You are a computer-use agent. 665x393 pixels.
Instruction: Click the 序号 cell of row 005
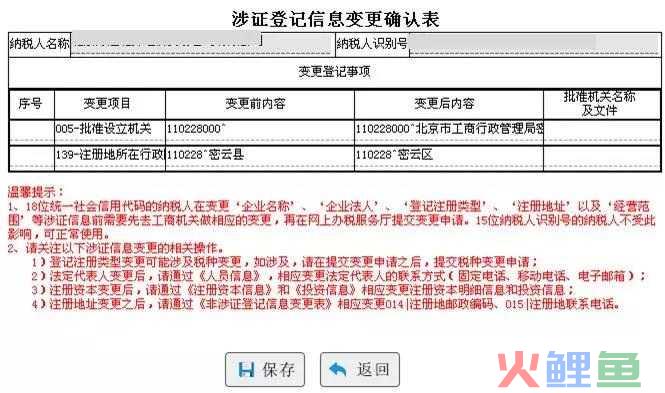pos(32,132)
